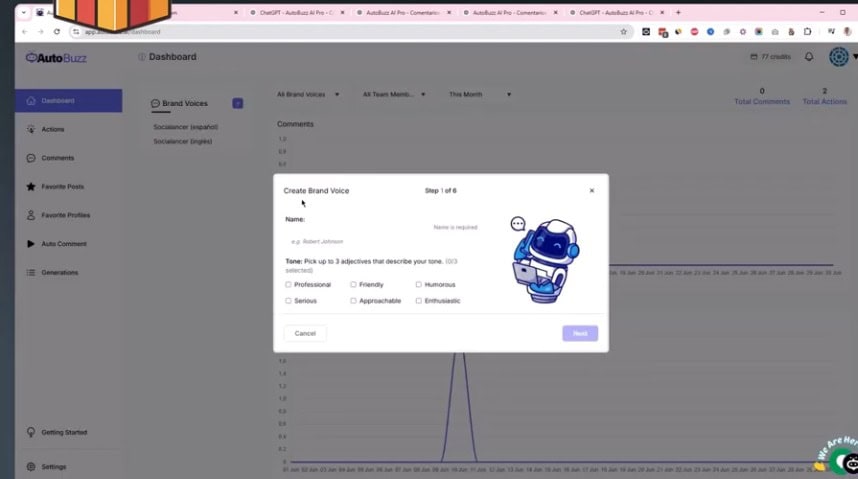This screenshot has width=858, height=479.
Task: Click the Settings gear icon
Action: (x=31, y=467)
